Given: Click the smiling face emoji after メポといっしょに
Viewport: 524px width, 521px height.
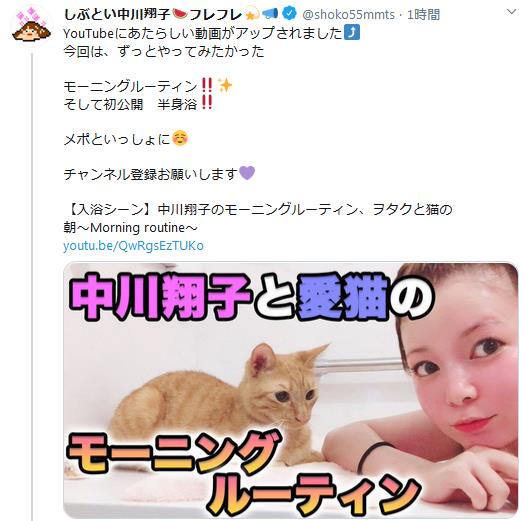Looking at the screenshot, I should tap(180, 138).
